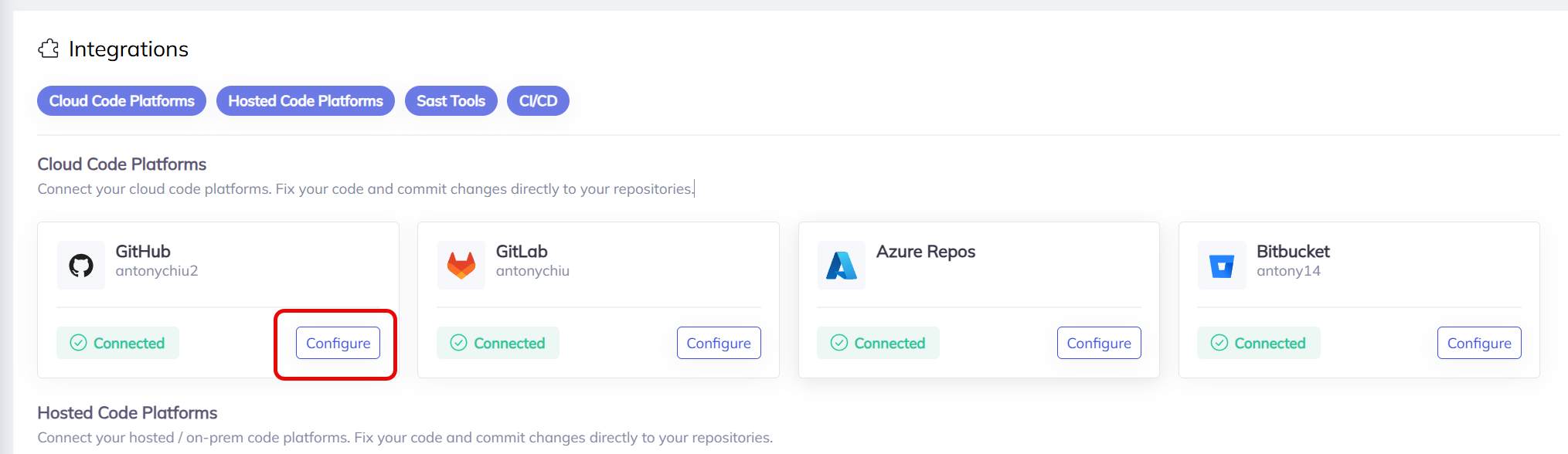Click the GitHub username antonychiu2

(157, 271)
